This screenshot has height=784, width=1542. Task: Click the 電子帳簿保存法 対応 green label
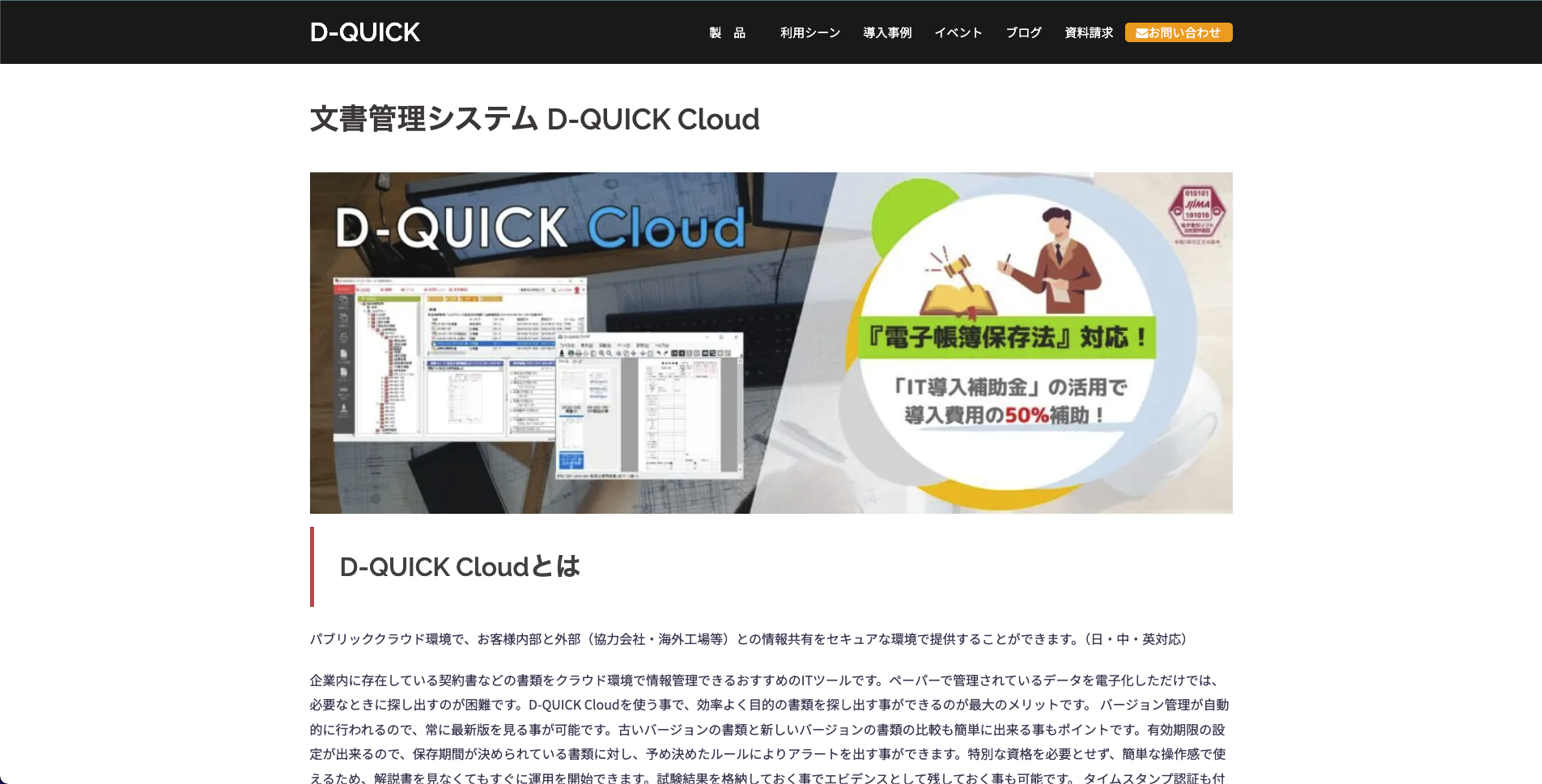[1006, 337]
